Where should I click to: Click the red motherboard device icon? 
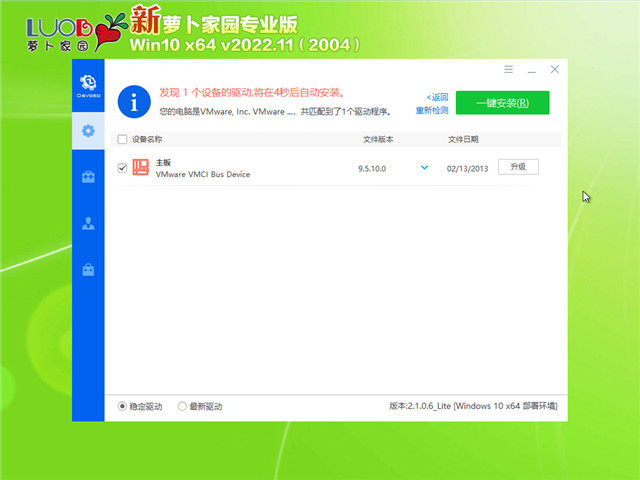click(x=141, y=167)
